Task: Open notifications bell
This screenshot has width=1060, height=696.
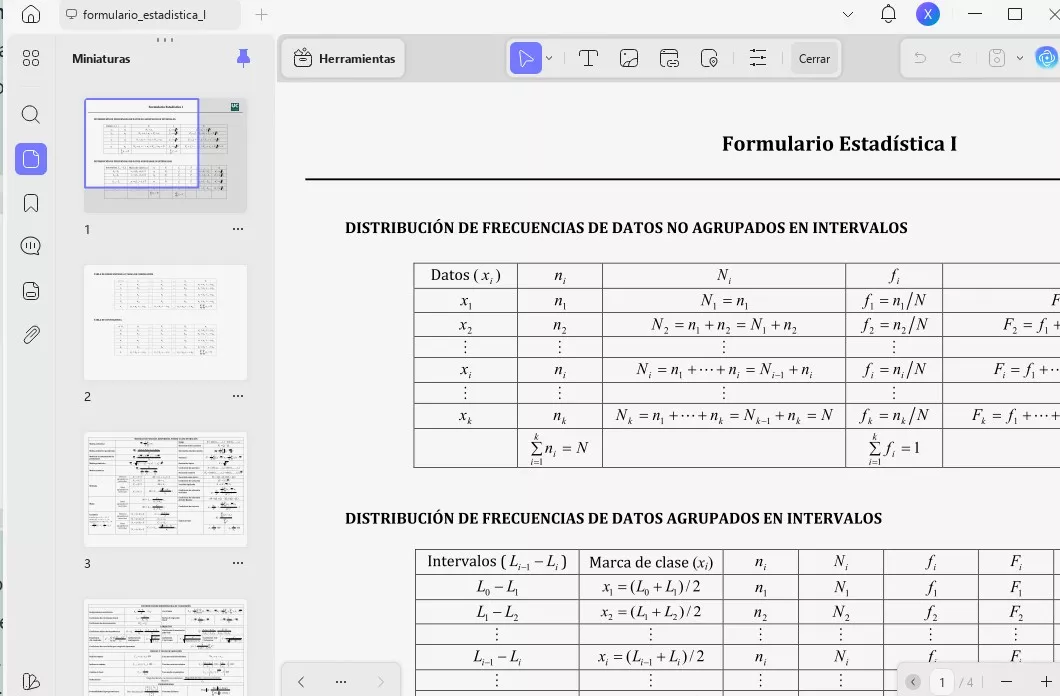Action: (888, 14)
